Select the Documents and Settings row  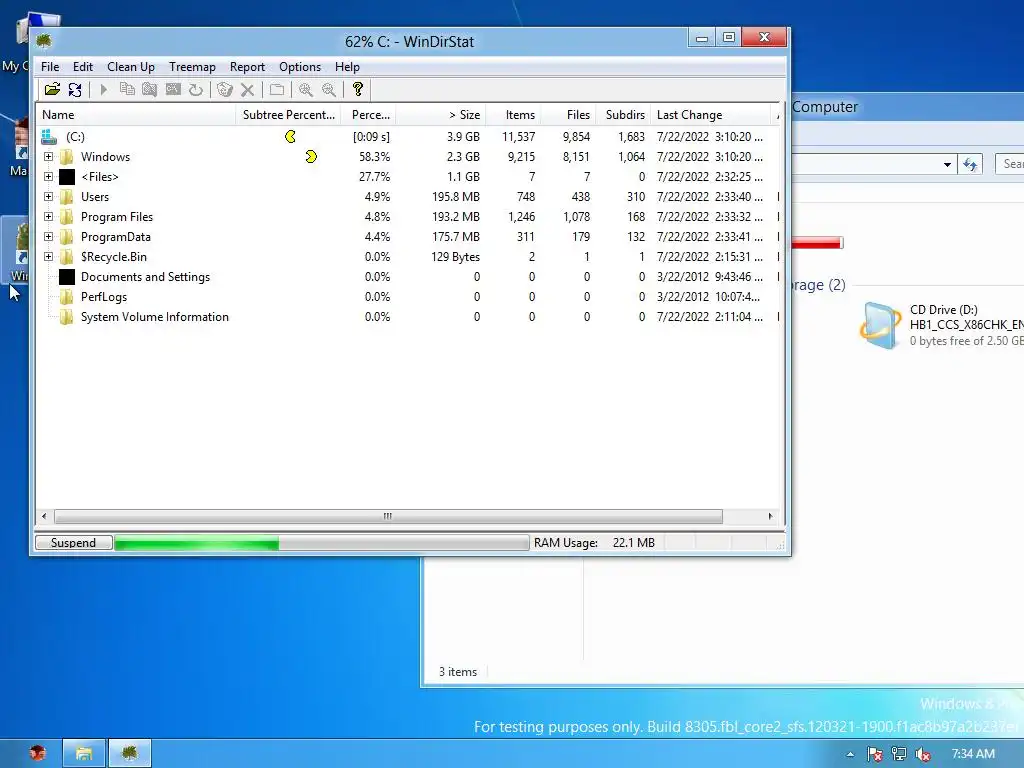(x=408, y=277)
